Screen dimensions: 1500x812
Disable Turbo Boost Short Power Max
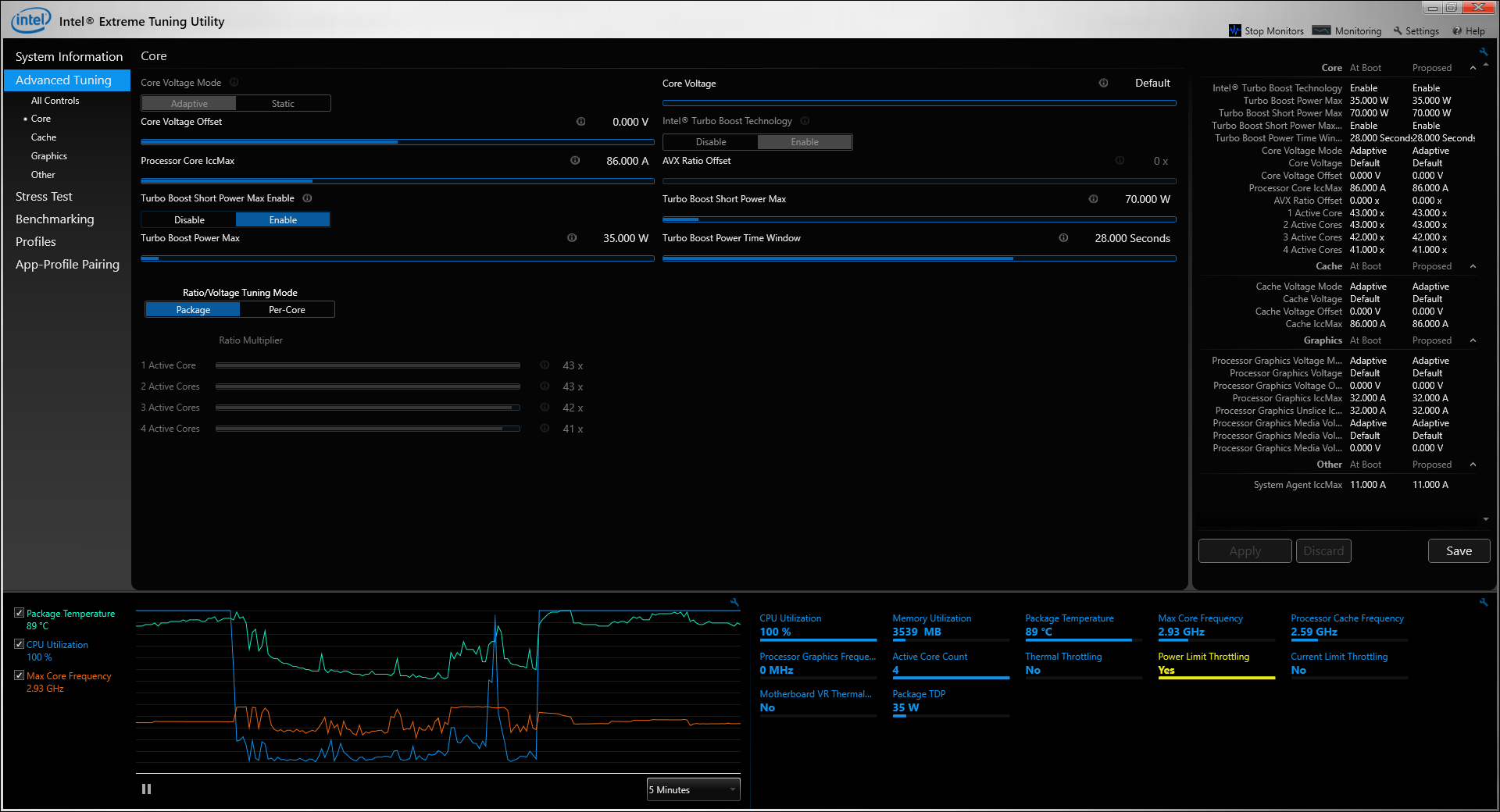tap(189, 219)
